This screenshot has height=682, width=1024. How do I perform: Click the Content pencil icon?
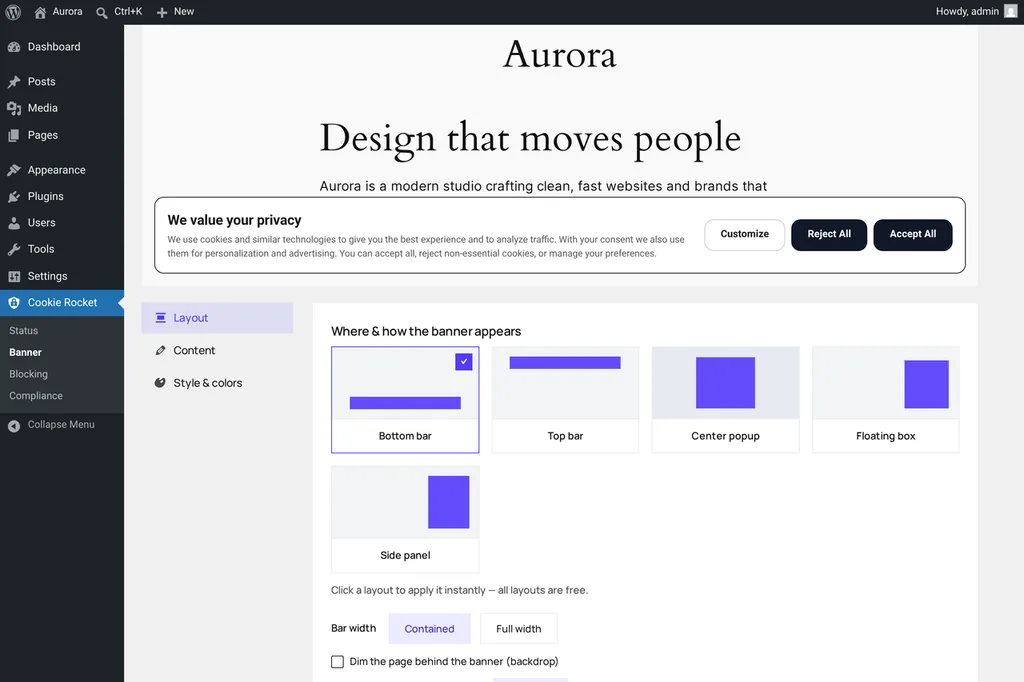160,350
